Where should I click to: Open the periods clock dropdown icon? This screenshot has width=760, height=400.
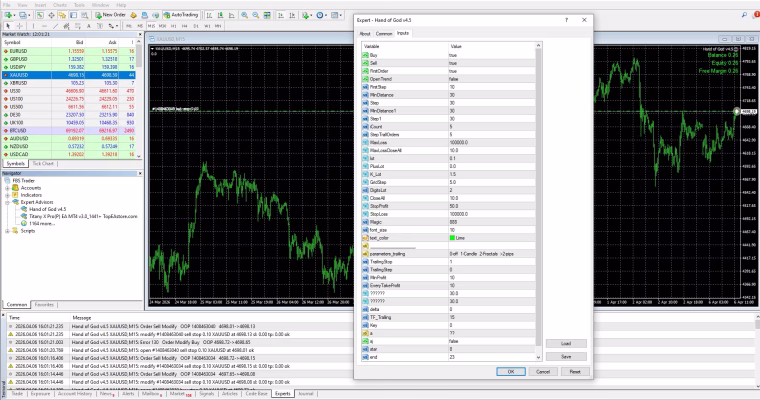pyautogui.click(x=321, y=15)
